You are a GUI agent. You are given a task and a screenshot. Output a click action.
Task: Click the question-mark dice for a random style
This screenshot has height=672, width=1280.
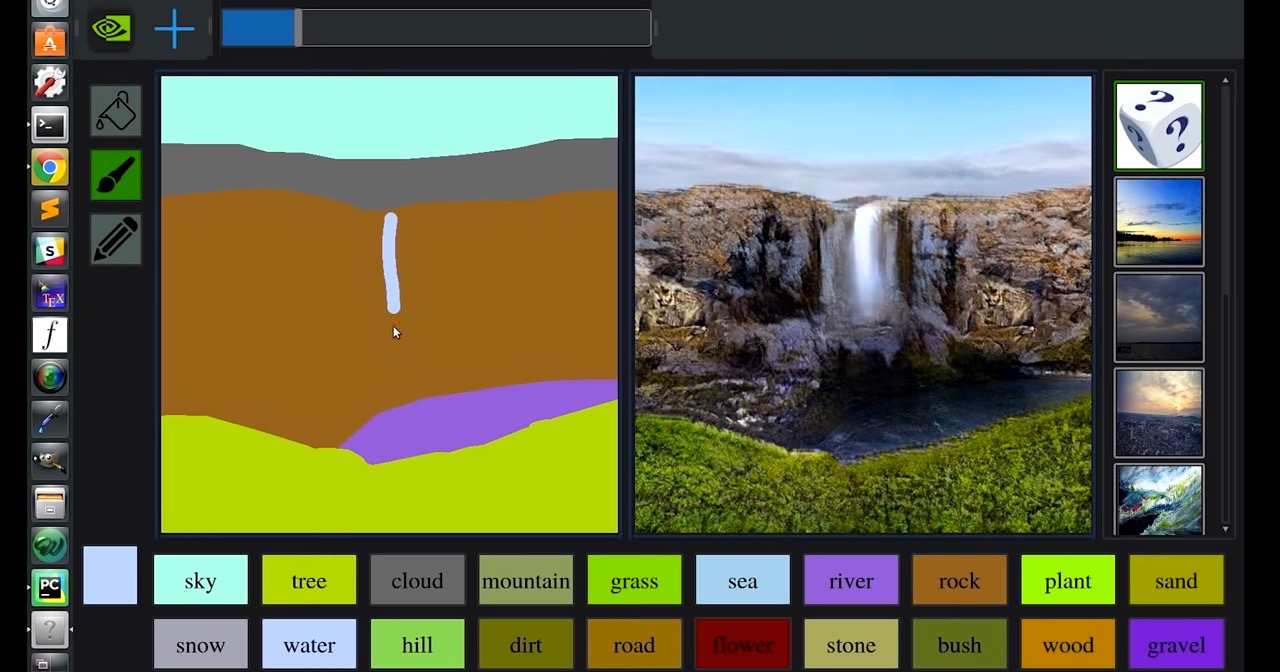tap(1158, 124)
